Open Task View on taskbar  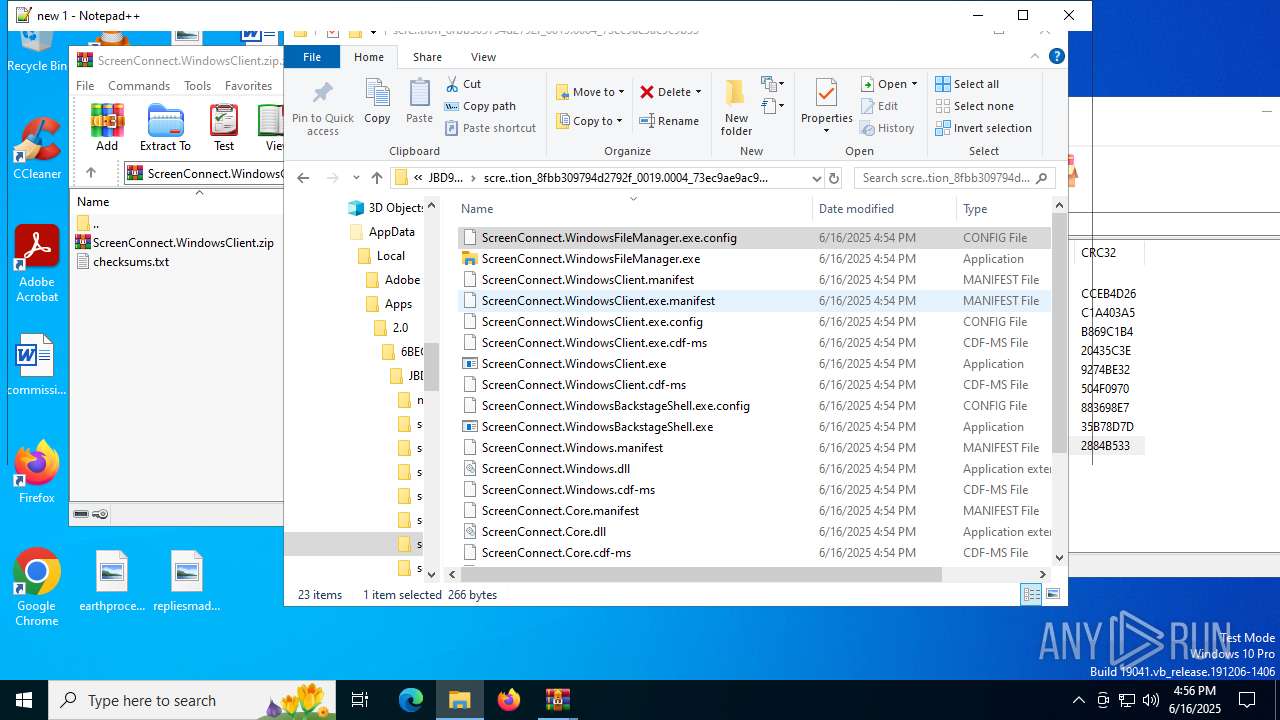(x=360, y=700)
